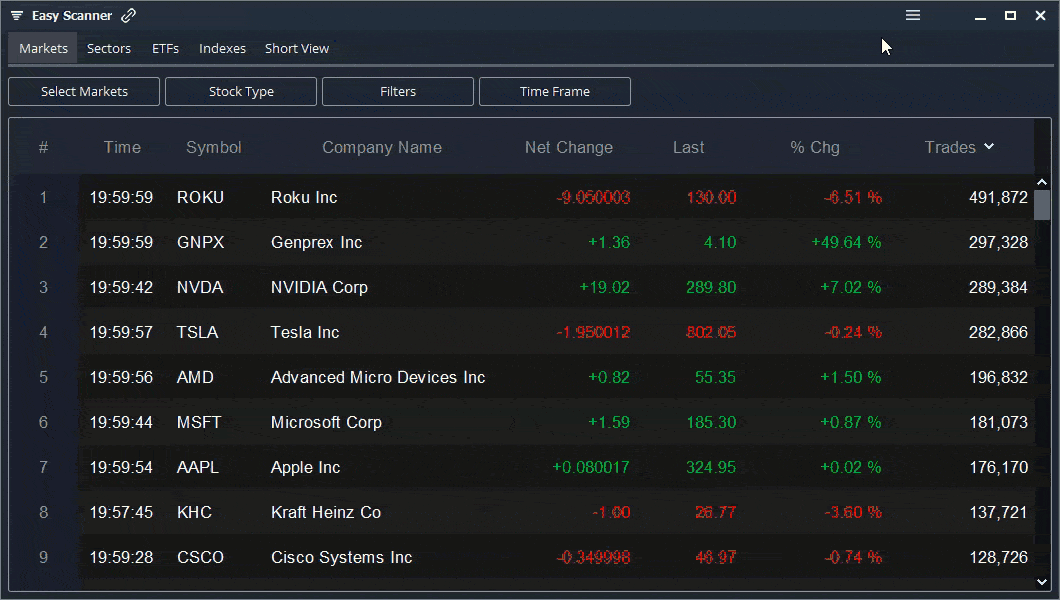Open the Time Frame dropdown
The image size is (1060, 600).
[x=554, y=91]
